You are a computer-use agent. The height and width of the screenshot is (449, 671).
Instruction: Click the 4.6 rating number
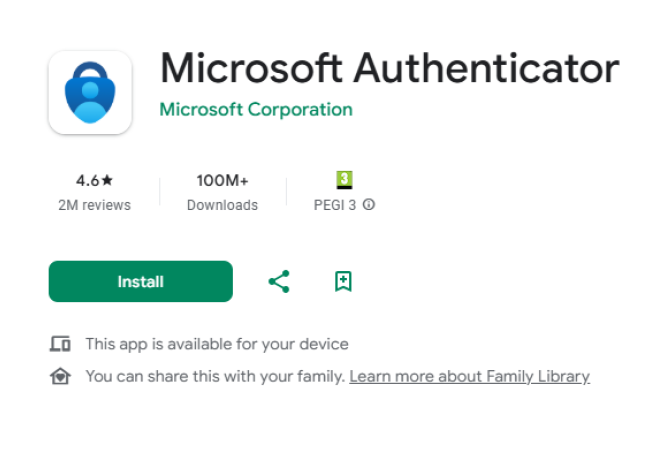[88, 181]
